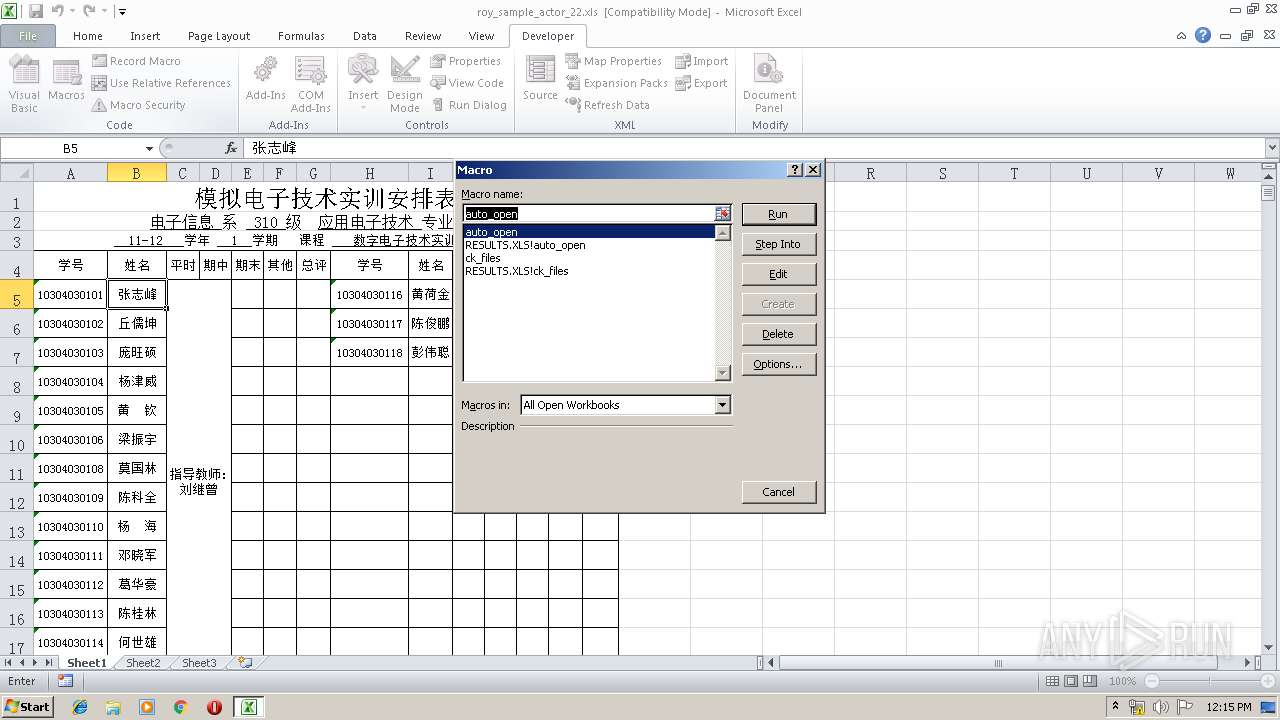Screen dimensions: 1280x720
Task: Click Refresh Data in XML group
Action: pyautogui.click(x=607, y=105)
